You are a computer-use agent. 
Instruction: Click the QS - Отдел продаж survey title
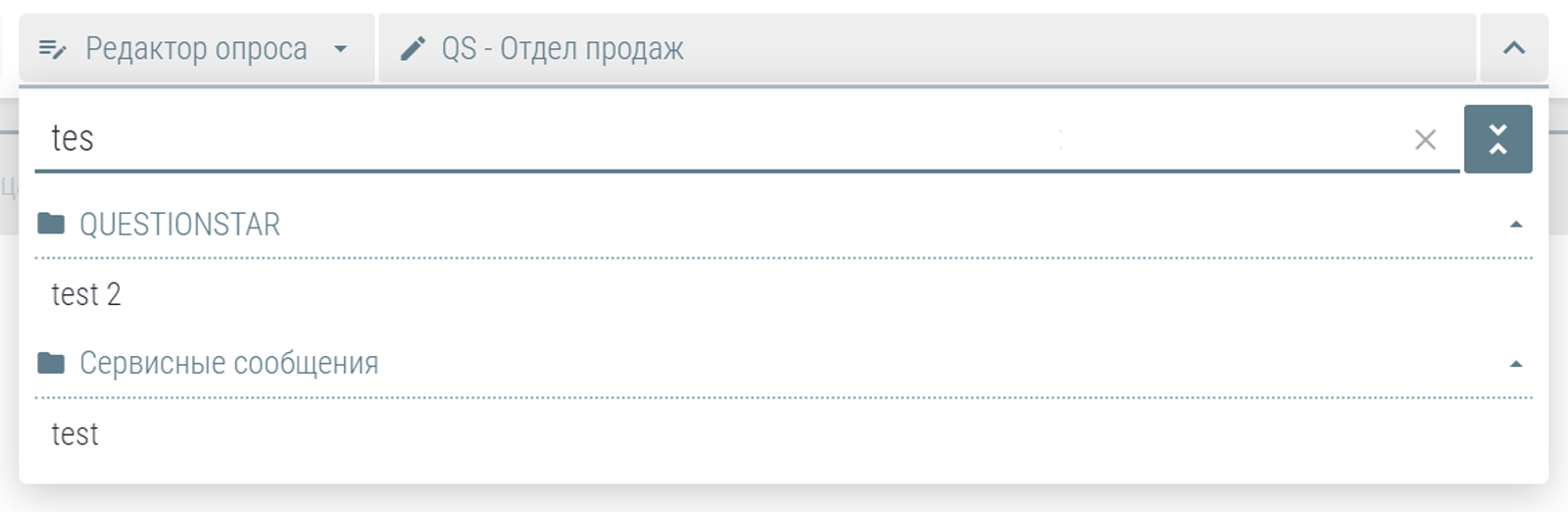pyautogui.click(x=563, y=48)
